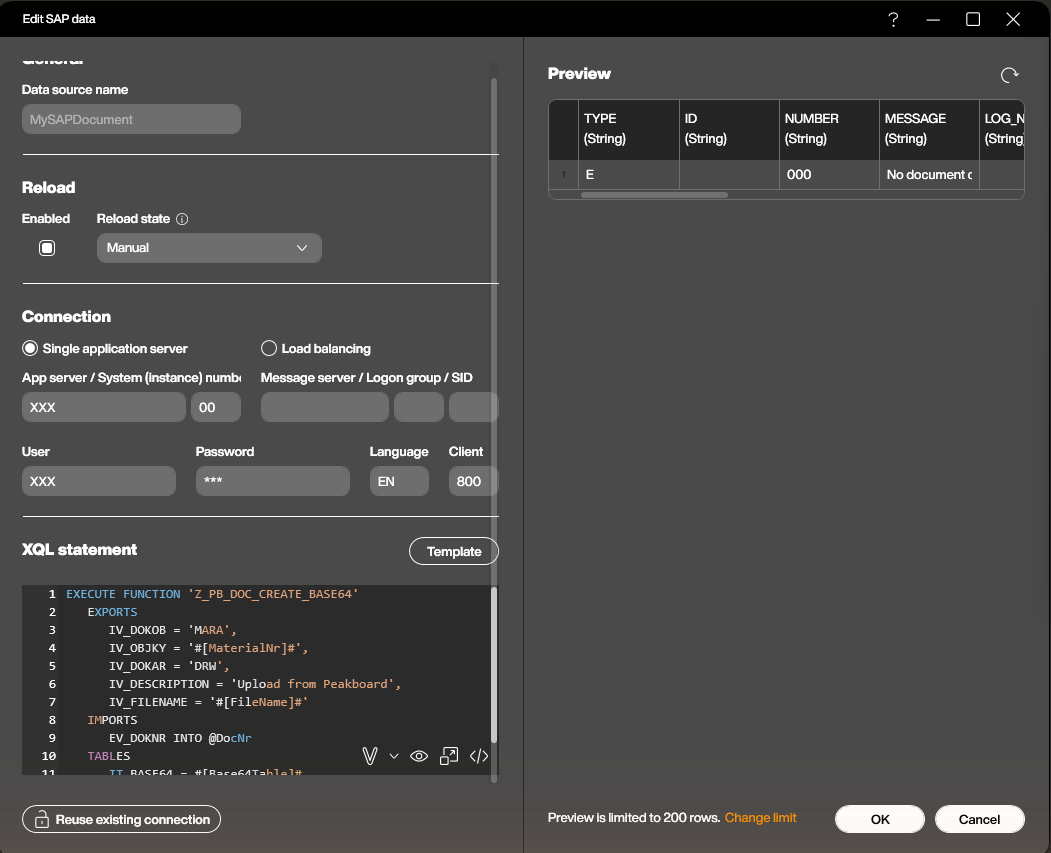This screenshot has height=853, width=1051.
Task: Click the User input field
Action: 99,481
